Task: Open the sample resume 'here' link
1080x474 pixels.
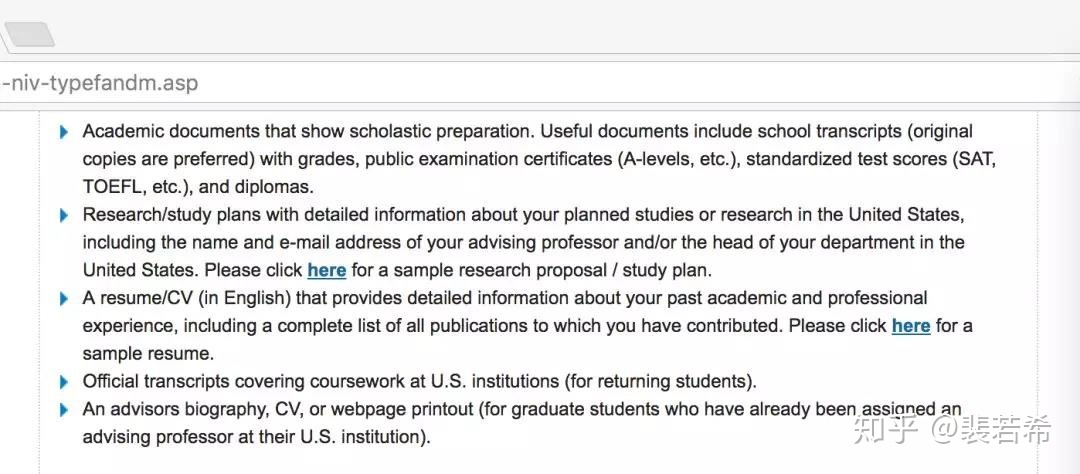Action: click(x=911, y=326)
